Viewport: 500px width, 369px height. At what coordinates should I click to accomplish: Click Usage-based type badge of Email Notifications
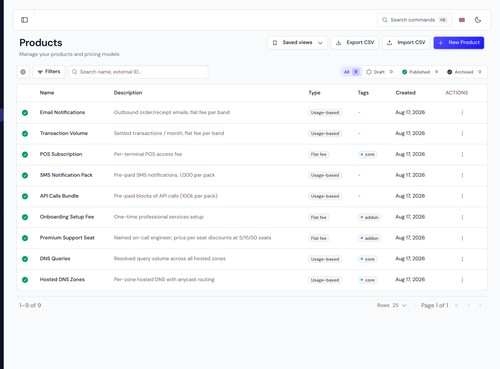click(325, 113)
